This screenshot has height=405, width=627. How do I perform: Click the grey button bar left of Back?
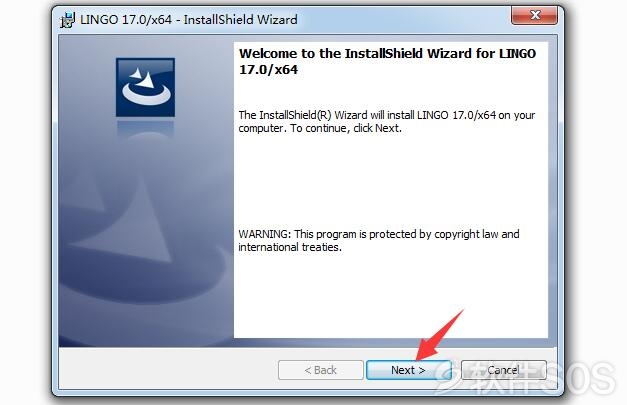(168, 369)
